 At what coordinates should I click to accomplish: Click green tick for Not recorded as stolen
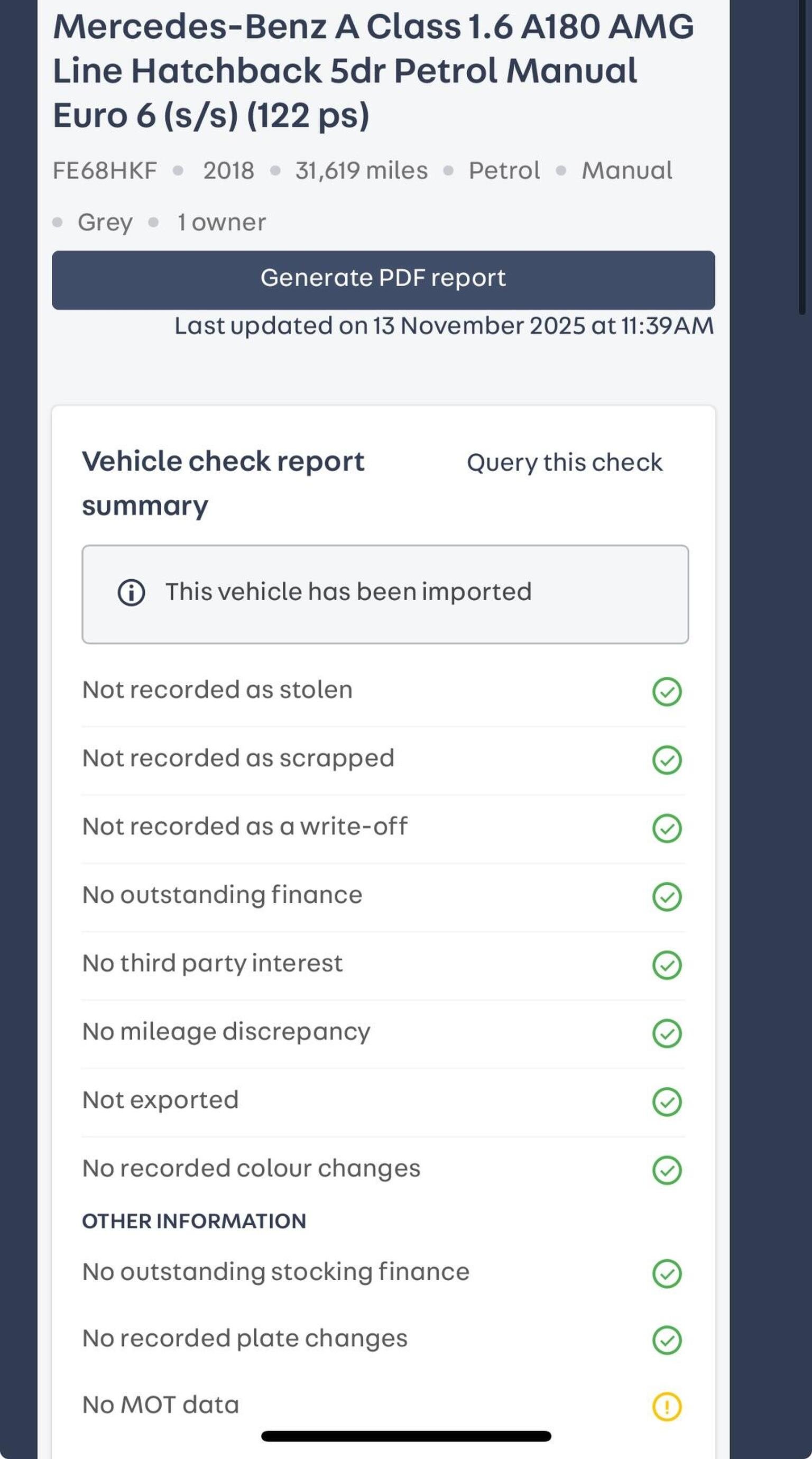(667, 692)
